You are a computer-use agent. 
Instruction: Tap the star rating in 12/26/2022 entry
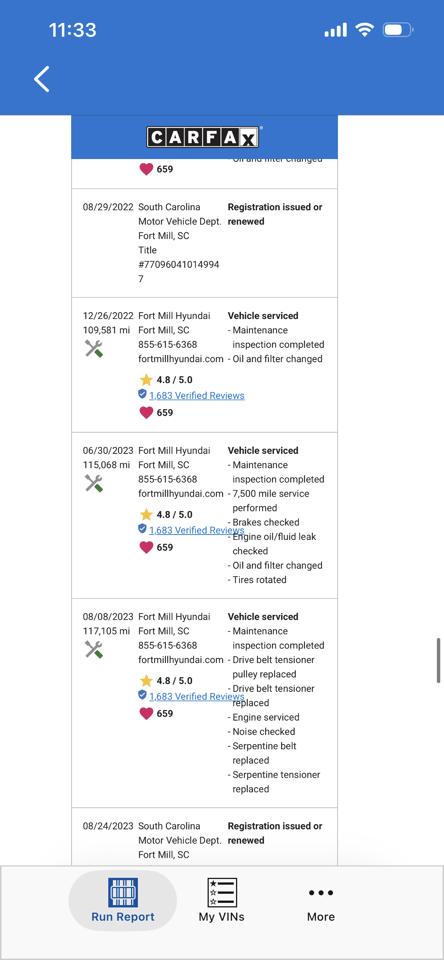[166, 380]
